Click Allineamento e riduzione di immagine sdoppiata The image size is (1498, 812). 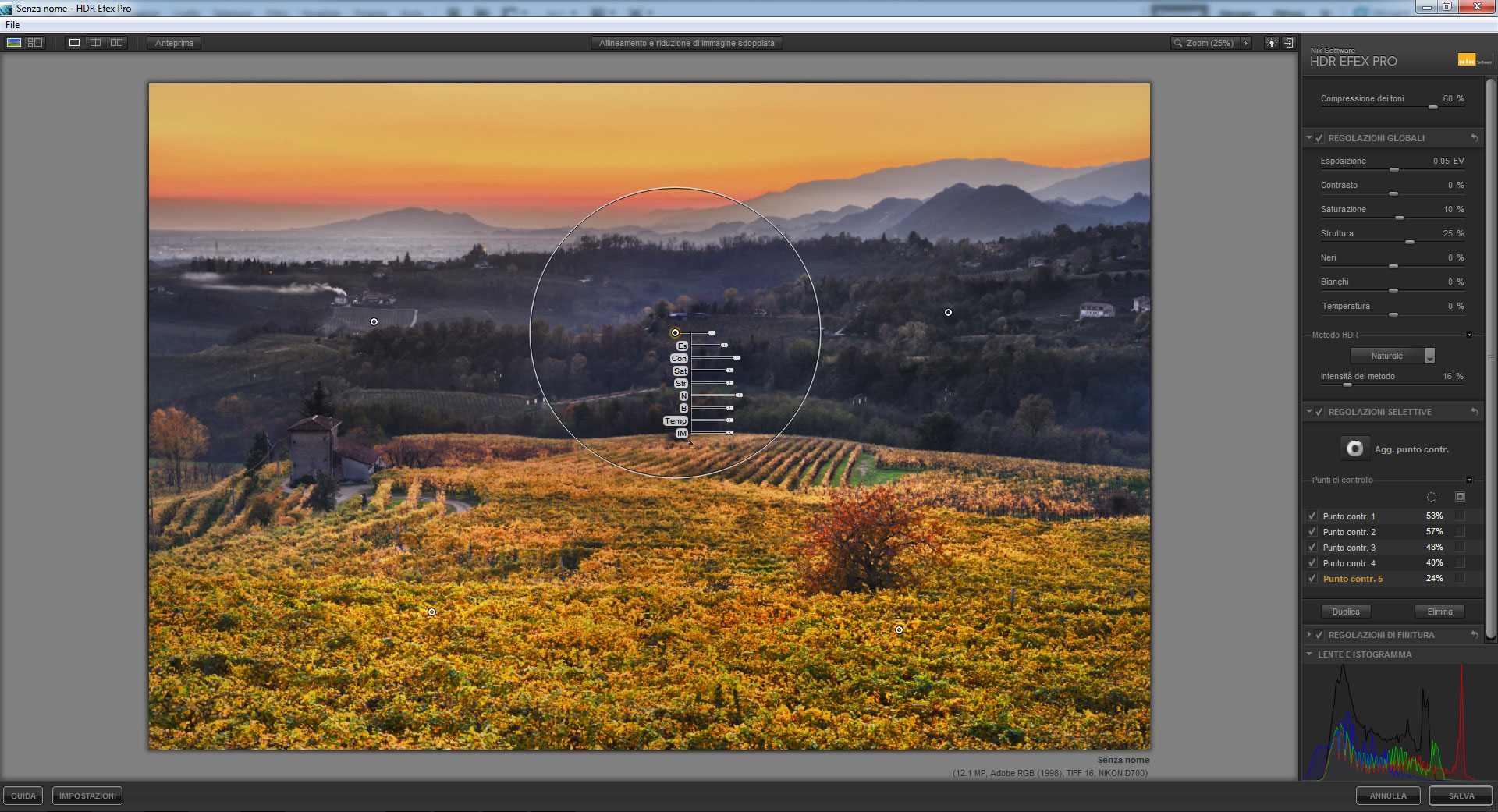click(x=687, y=43)
